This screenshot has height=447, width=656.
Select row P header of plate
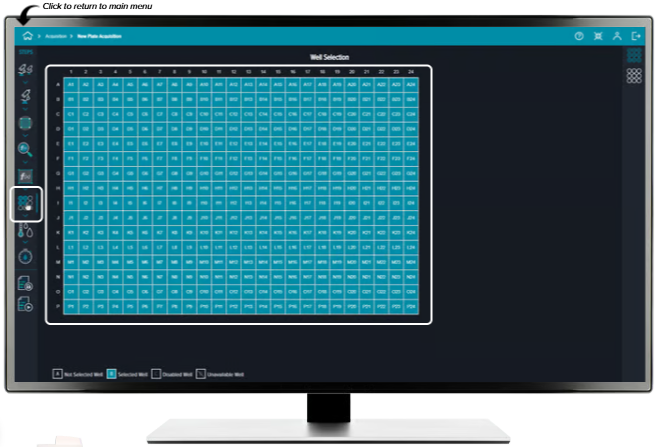(58, 306)
